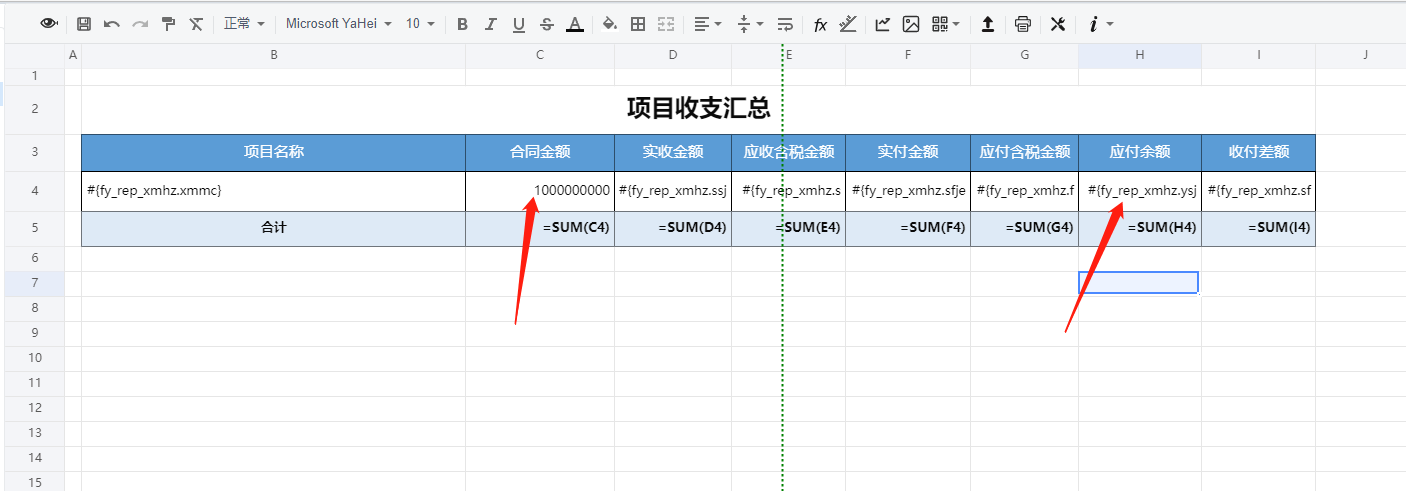Select the title cell 项目收支汇总
This screenshot has height=491, width=1406.
pyautogui.click(x=698, y=108)
